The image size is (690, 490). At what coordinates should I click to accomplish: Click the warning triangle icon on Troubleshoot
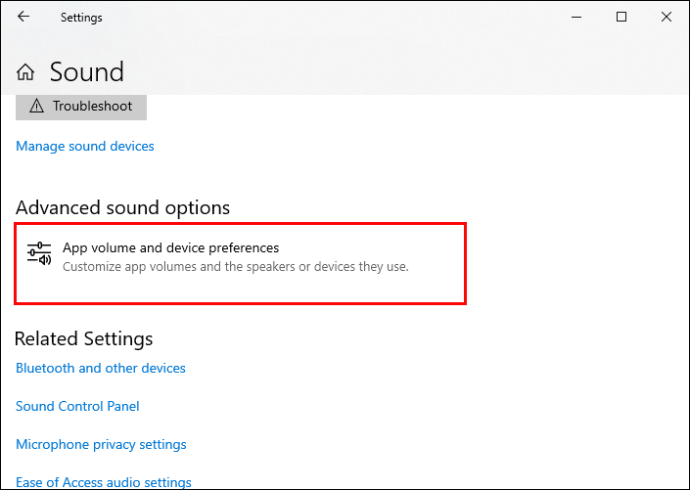point(37,106)
